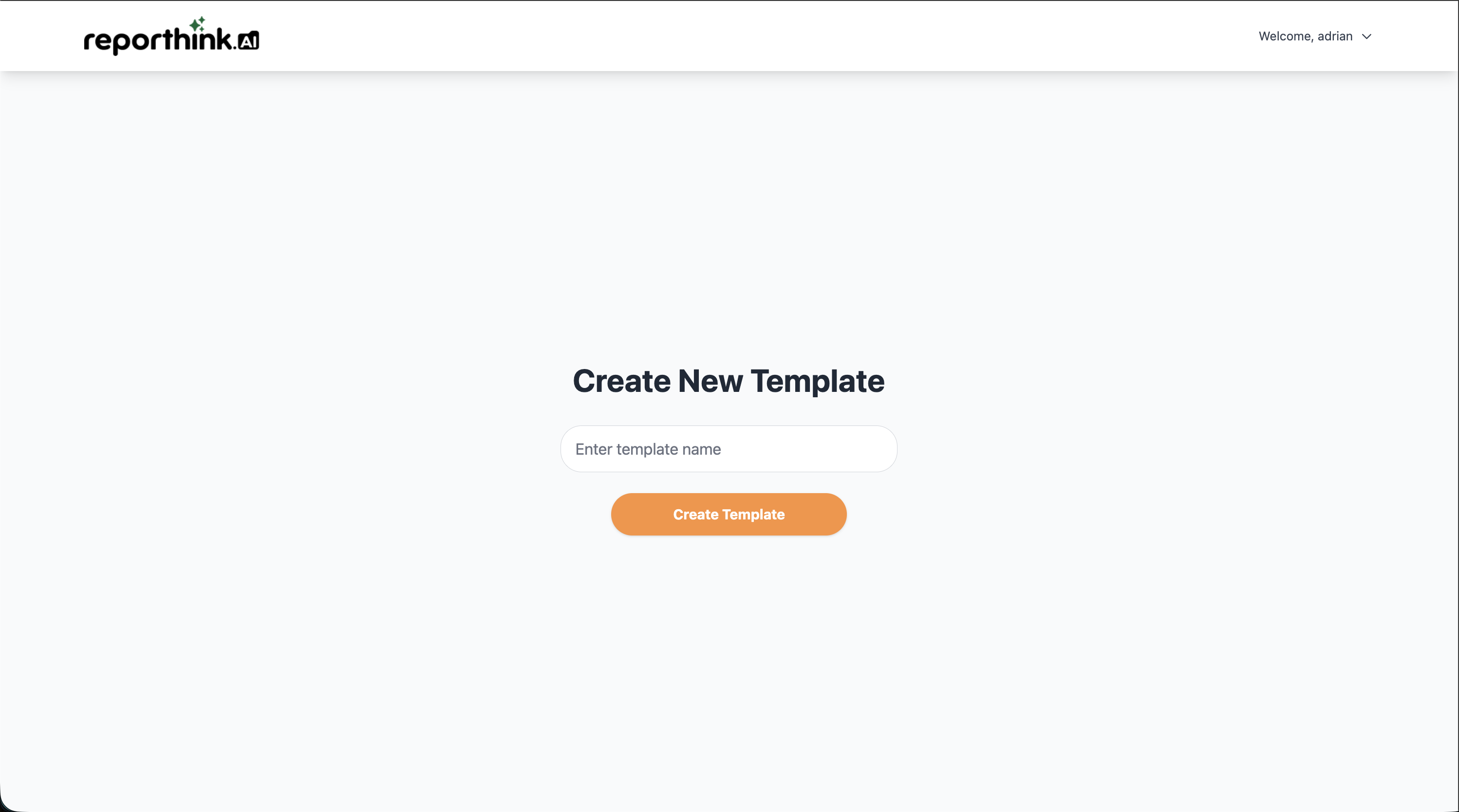Click the "Create New Template" heading

(x=729, y=381)
